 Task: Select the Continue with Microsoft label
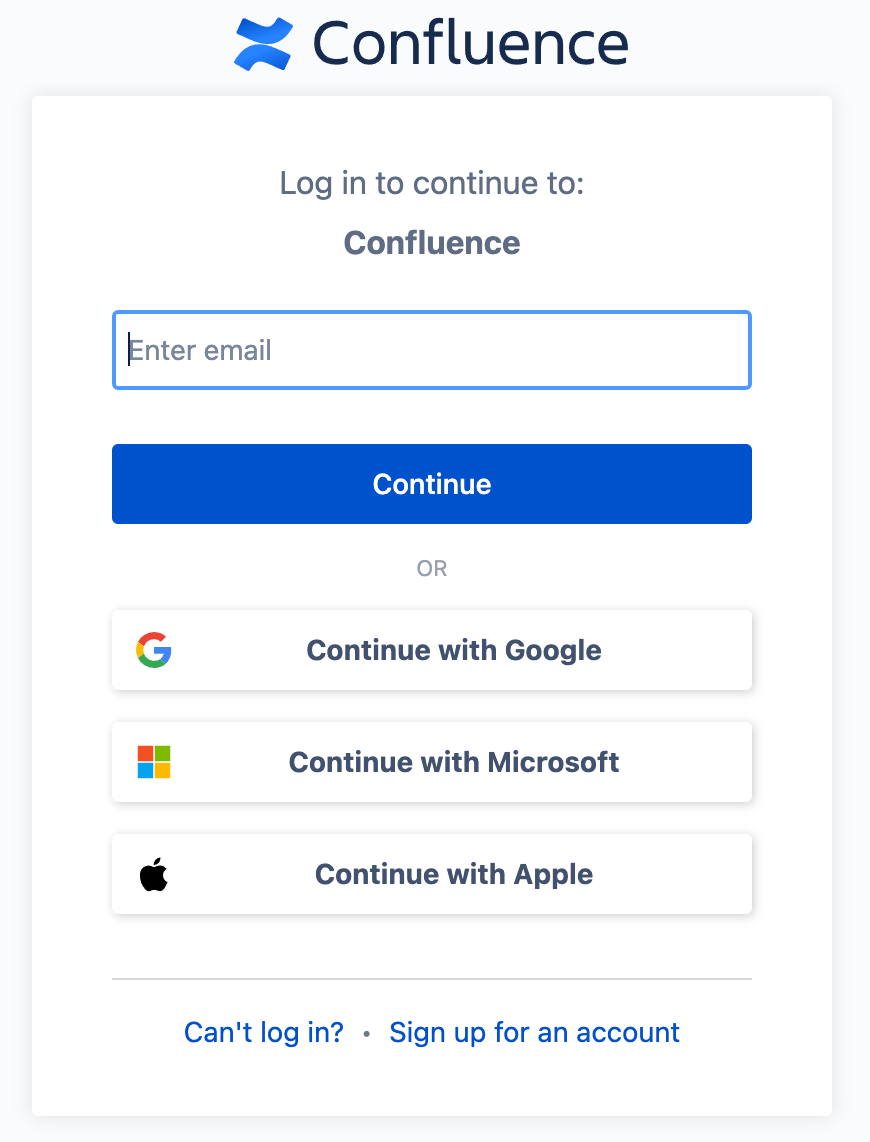point(454,762)
